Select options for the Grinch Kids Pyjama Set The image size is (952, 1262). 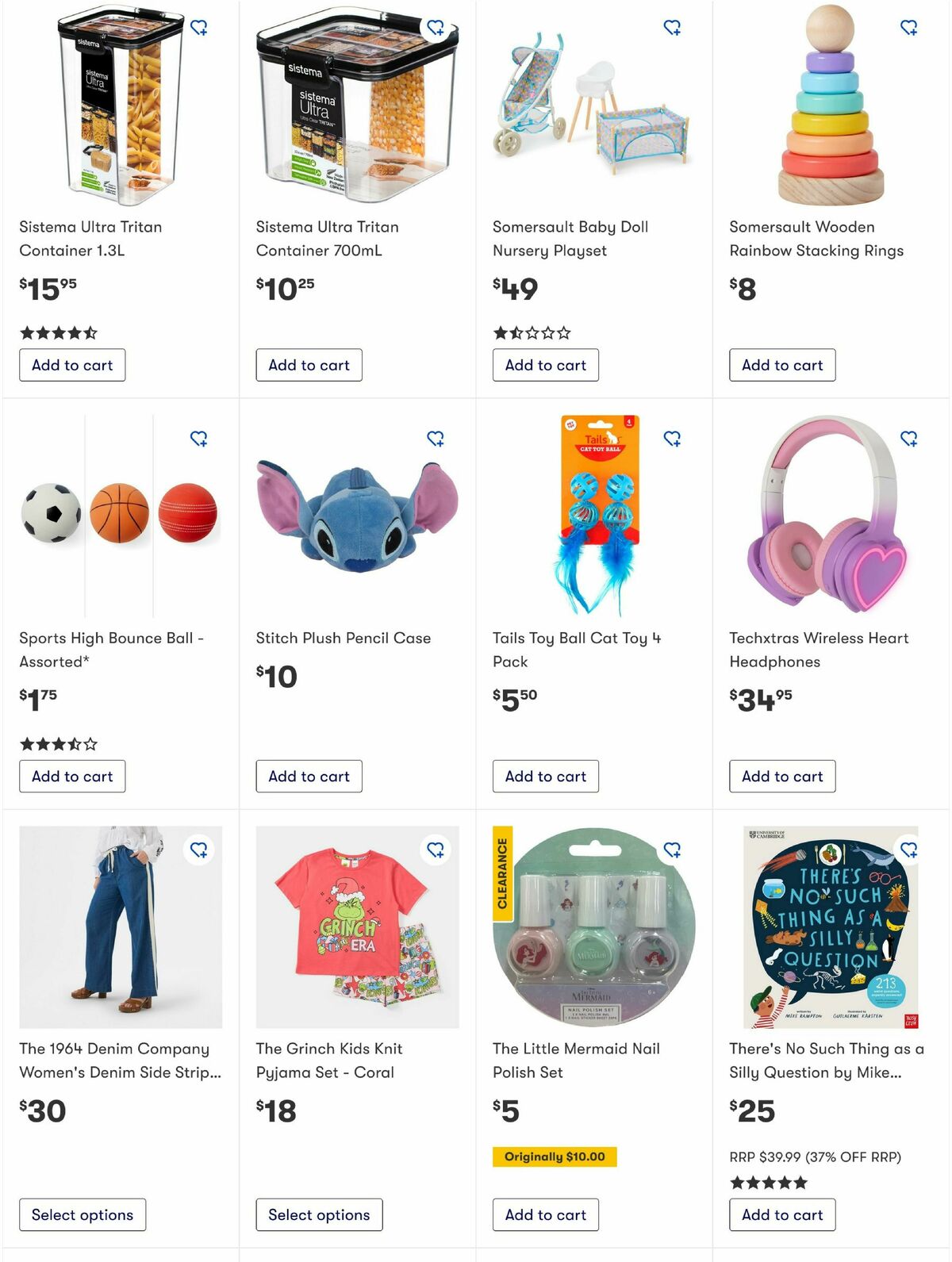[319, 1214]
